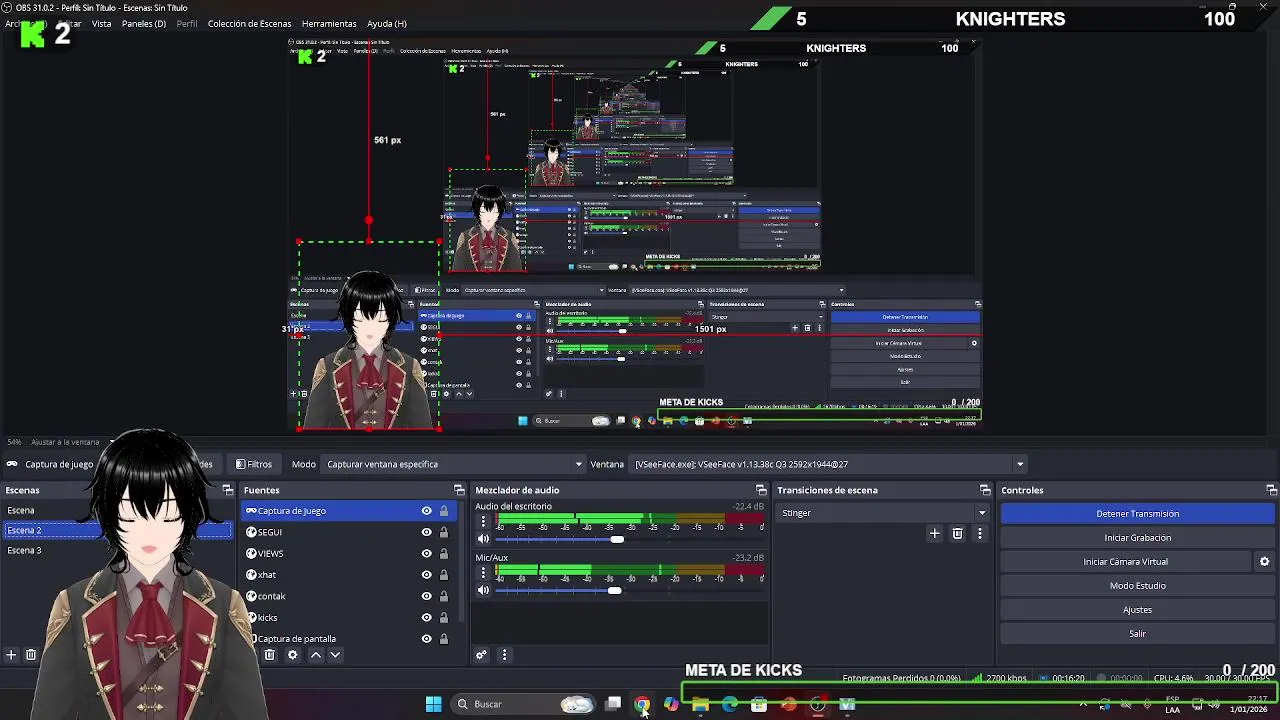Undock the Fuentes panel
Screen dimensions: 1280x720
click(x=459, y=490)
